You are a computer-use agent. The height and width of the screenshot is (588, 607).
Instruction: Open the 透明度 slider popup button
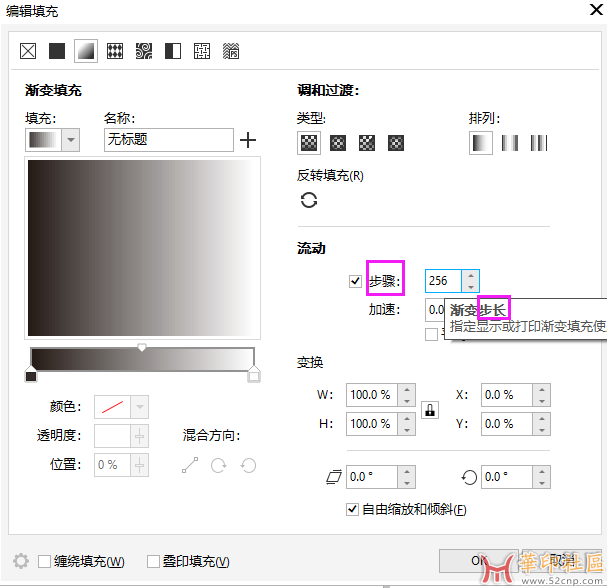[x=140, y=436]
